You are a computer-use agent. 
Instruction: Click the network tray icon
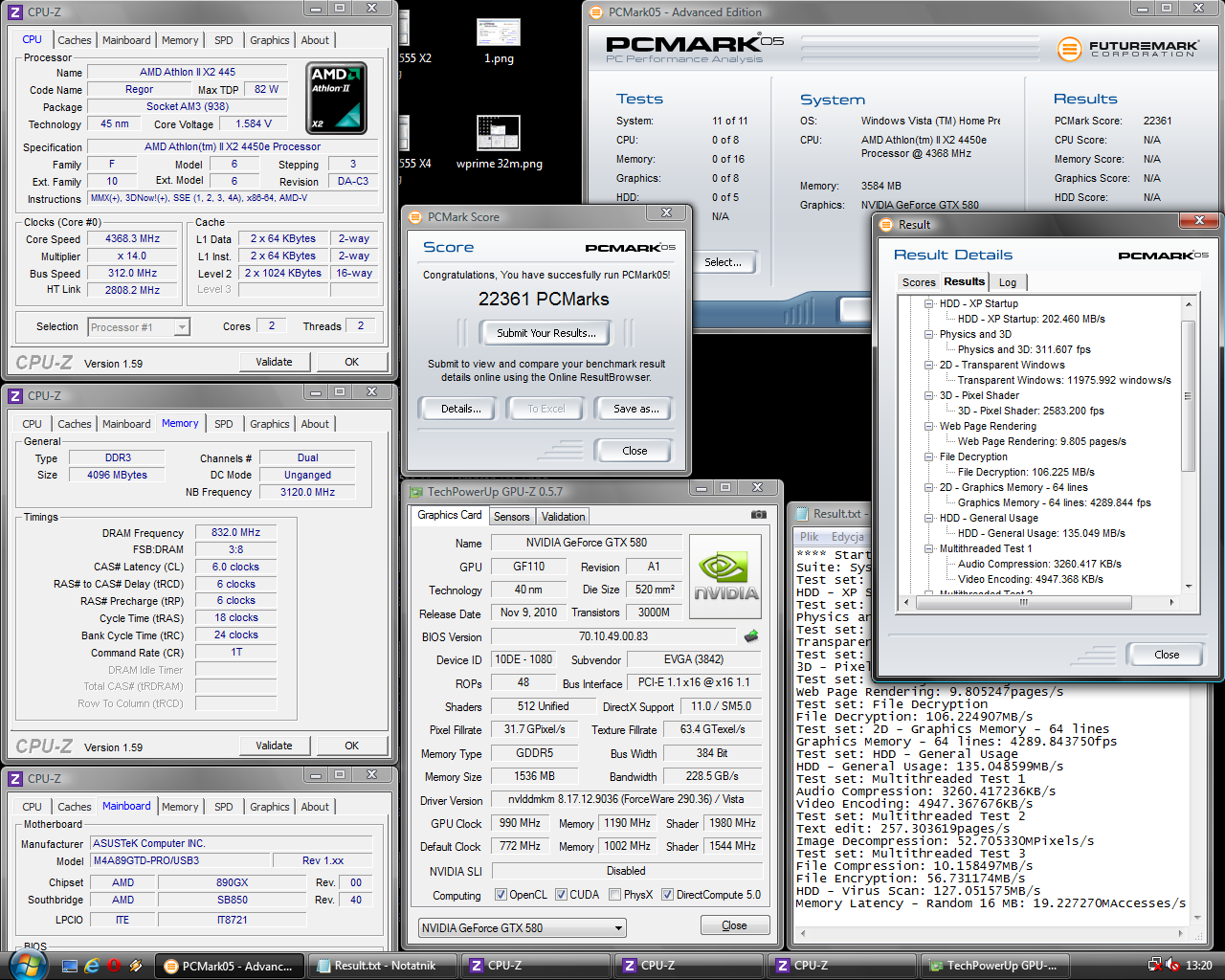click(1155, 966)
